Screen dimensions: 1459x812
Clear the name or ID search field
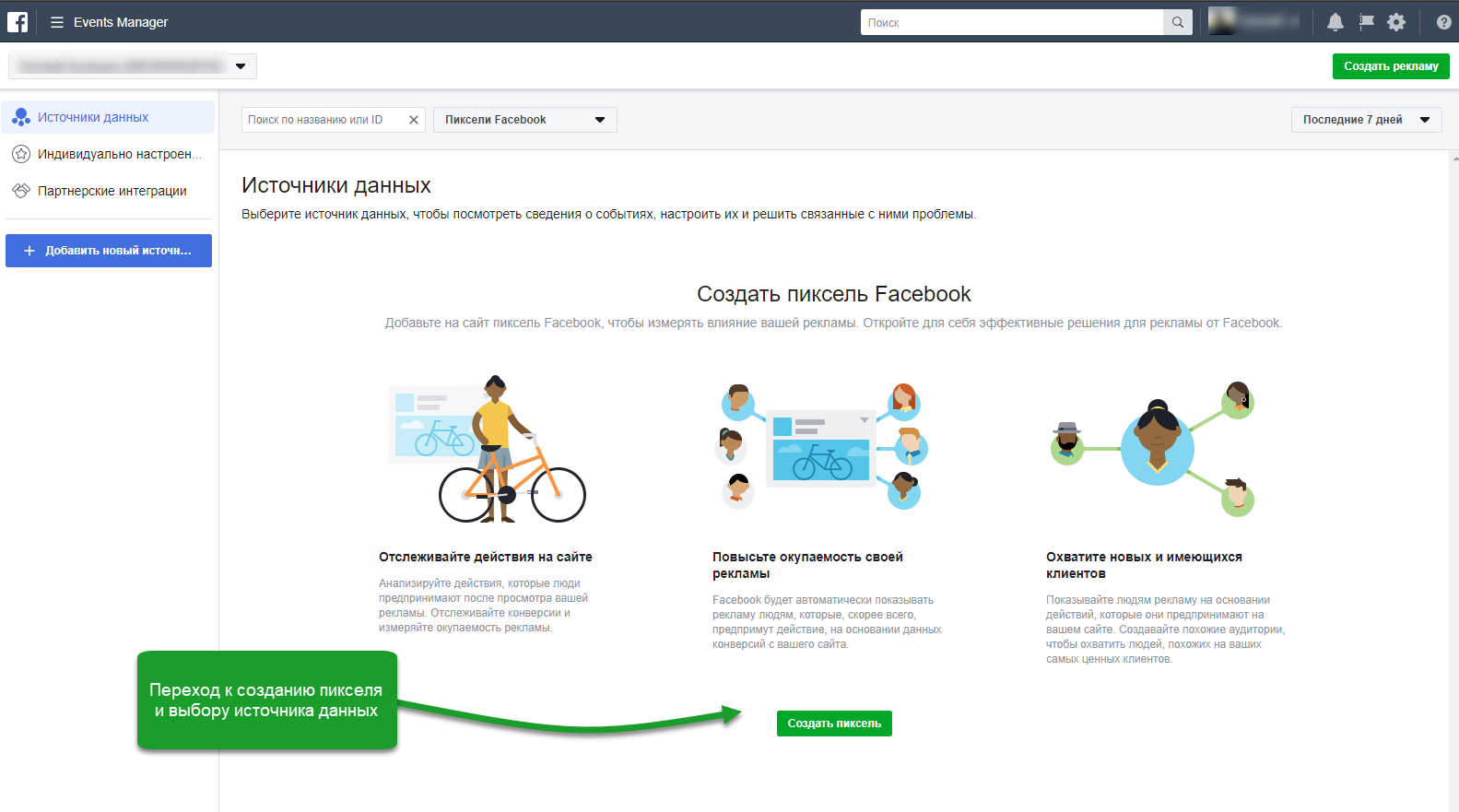(x=414, y=120)
